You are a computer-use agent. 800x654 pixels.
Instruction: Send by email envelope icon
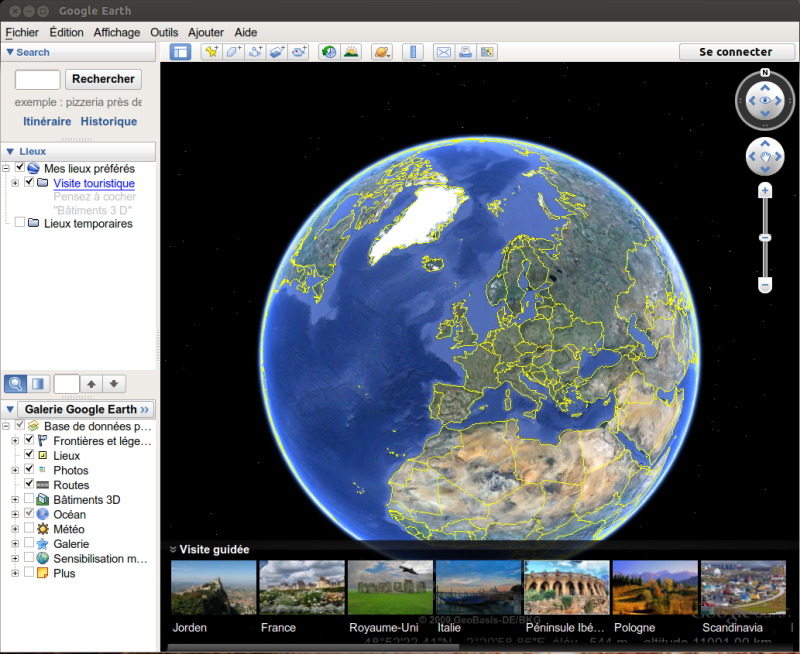coord(444,52)
